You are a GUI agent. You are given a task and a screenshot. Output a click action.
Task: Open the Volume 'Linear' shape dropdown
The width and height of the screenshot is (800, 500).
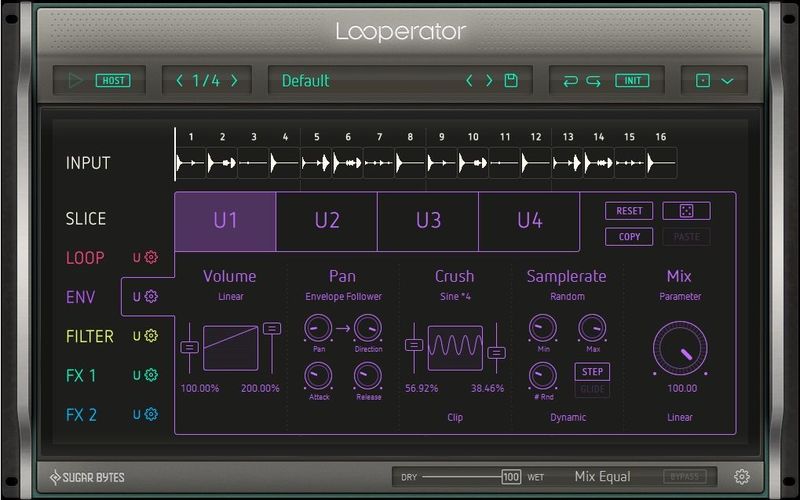pyautogui.click(x=231, y=296)
